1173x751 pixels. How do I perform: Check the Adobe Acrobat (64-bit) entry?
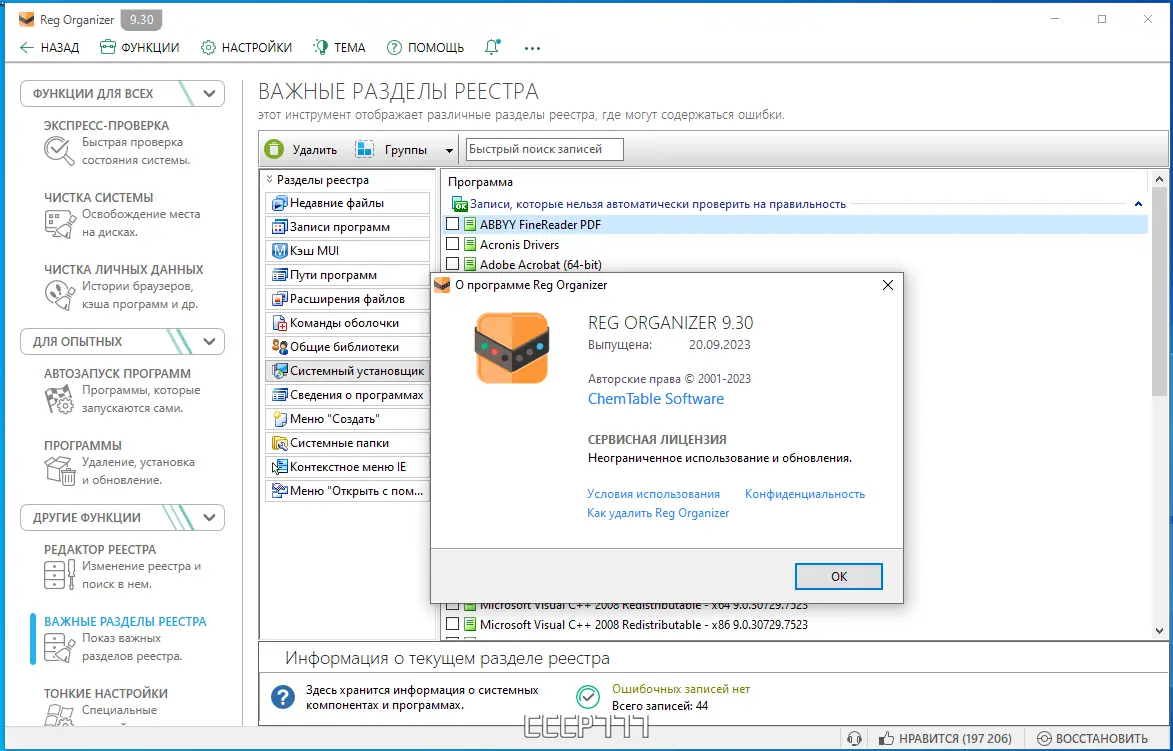[x=453, y=264]
